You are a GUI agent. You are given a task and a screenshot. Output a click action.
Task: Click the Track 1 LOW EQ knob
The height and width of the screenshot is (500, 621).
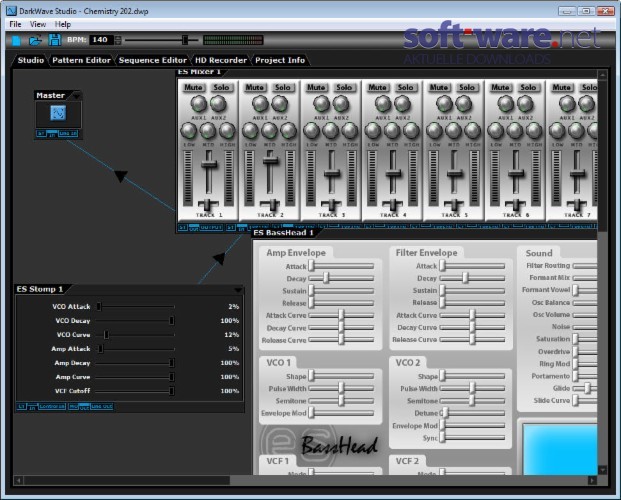click(189, 131)
